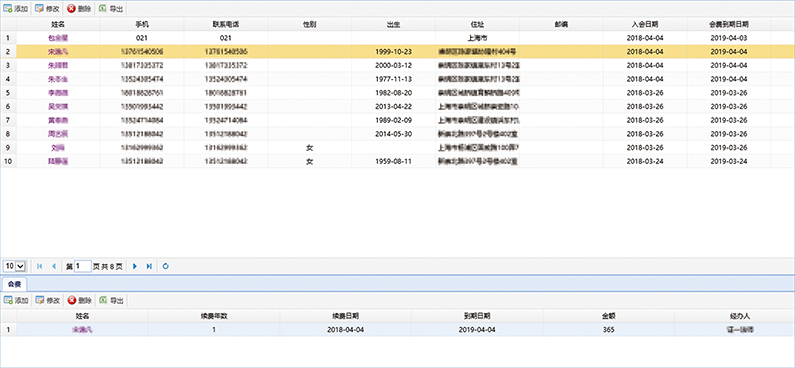795x368 pixels.
Task: Select the birth date cell 1982-08-20
Action: point(393,93)
